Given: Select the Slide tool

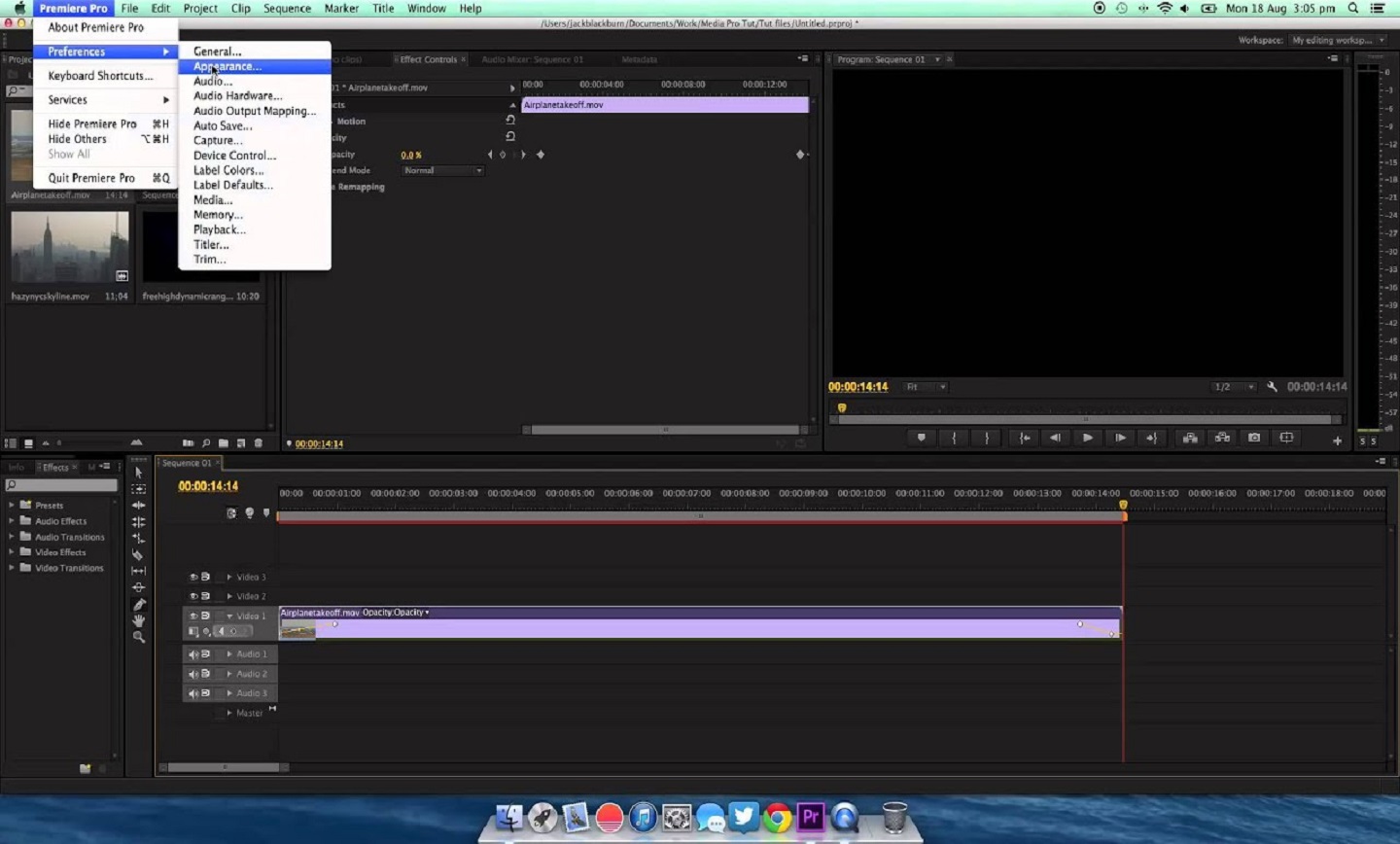Looking at the screenshot, I should (x=138, y=587).
